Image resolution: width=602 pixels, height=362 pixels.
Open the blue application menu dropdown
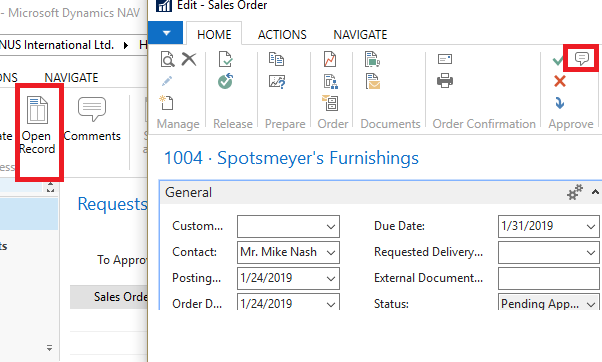coord(165,33)
